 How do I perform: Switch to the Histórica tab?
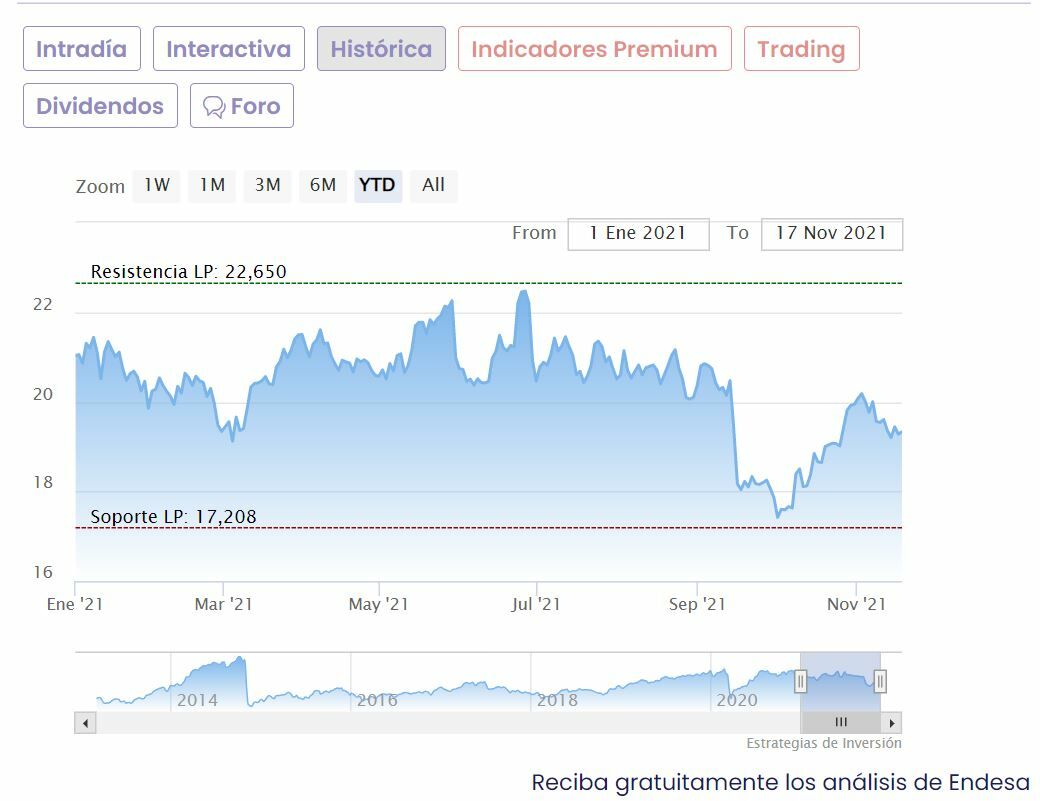[381, 49]
